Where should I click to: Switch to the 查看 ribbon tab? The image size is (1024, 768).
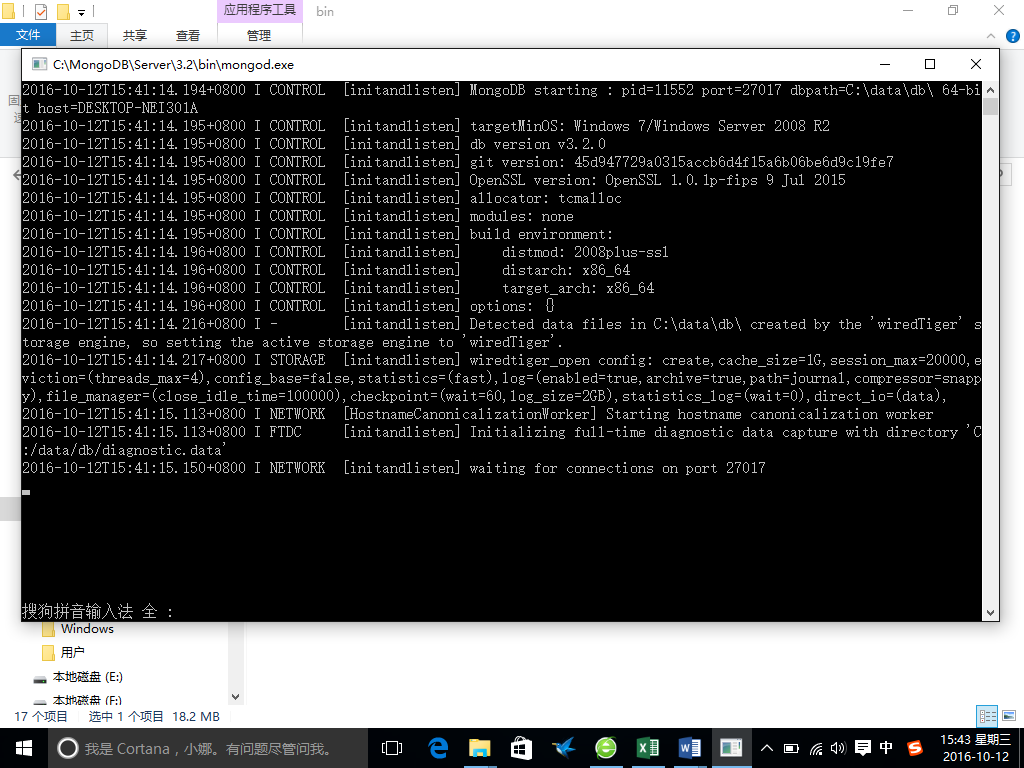point(187,35)
